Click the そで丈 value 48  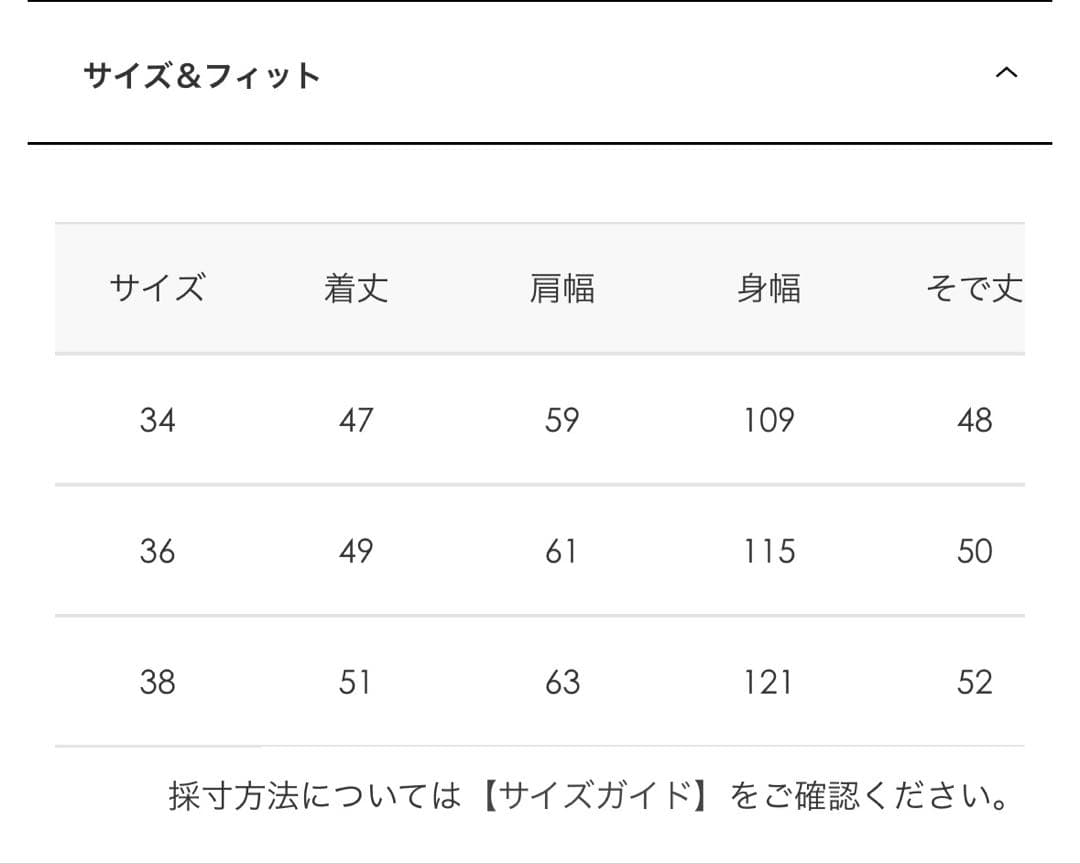(974, 420)
